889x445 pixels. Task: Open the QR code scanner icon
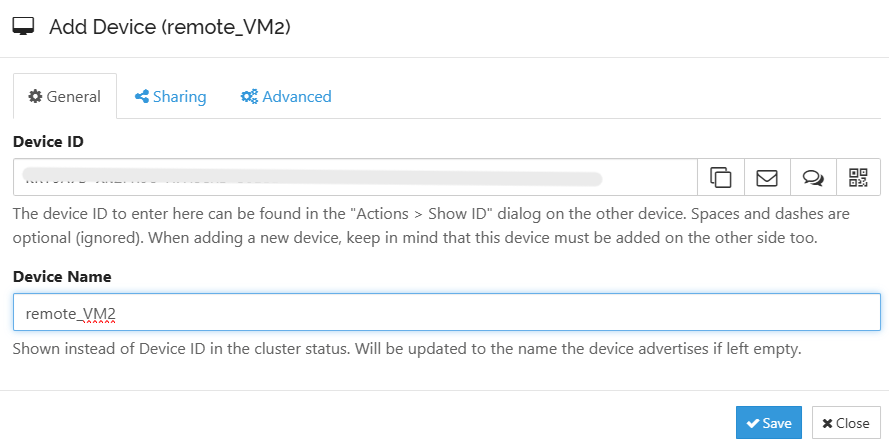pyautogui.click(x=858, y=178)
